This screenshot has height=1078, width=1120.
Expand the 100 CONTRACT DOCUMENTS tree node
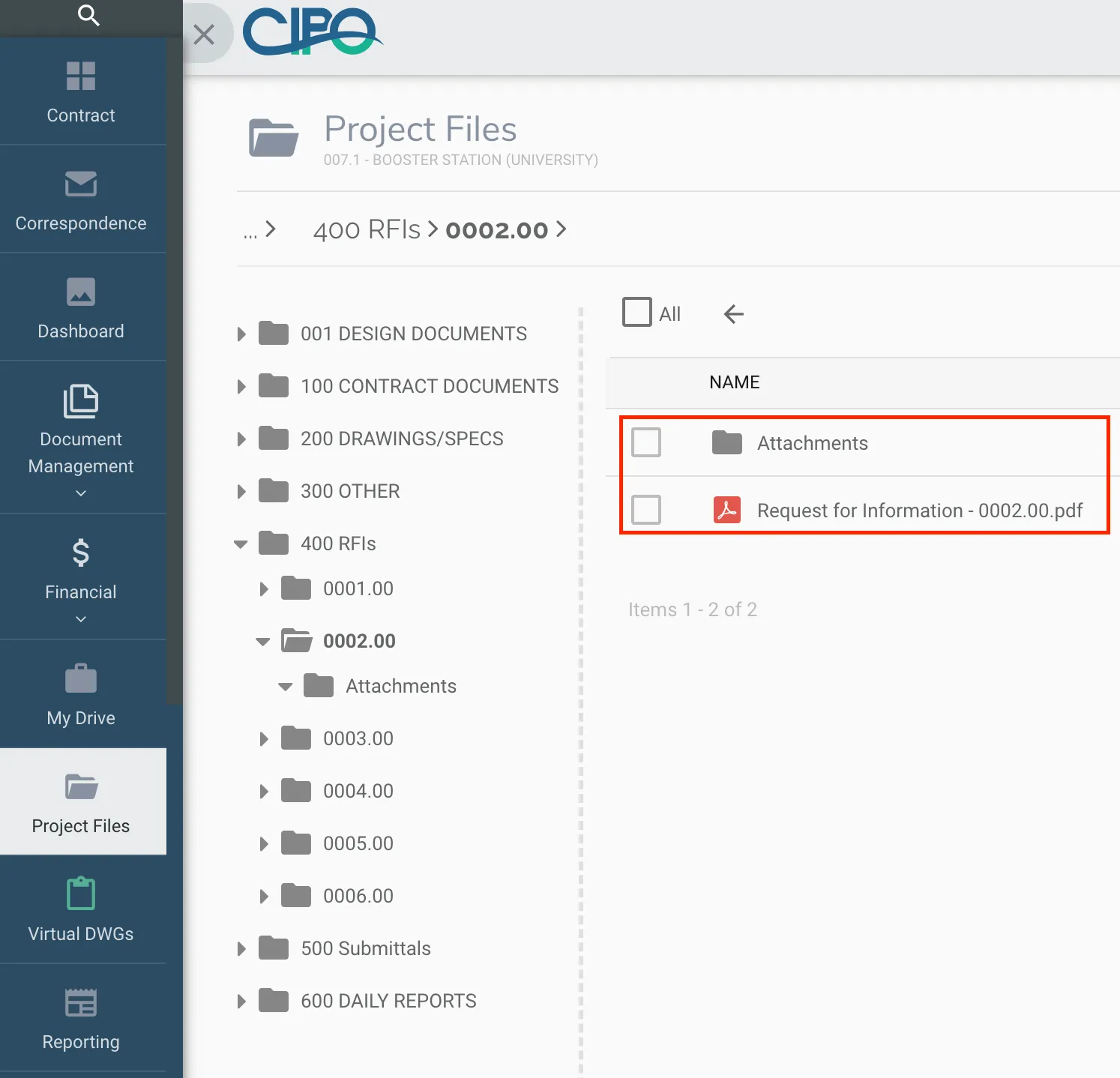tap(241, 387)
